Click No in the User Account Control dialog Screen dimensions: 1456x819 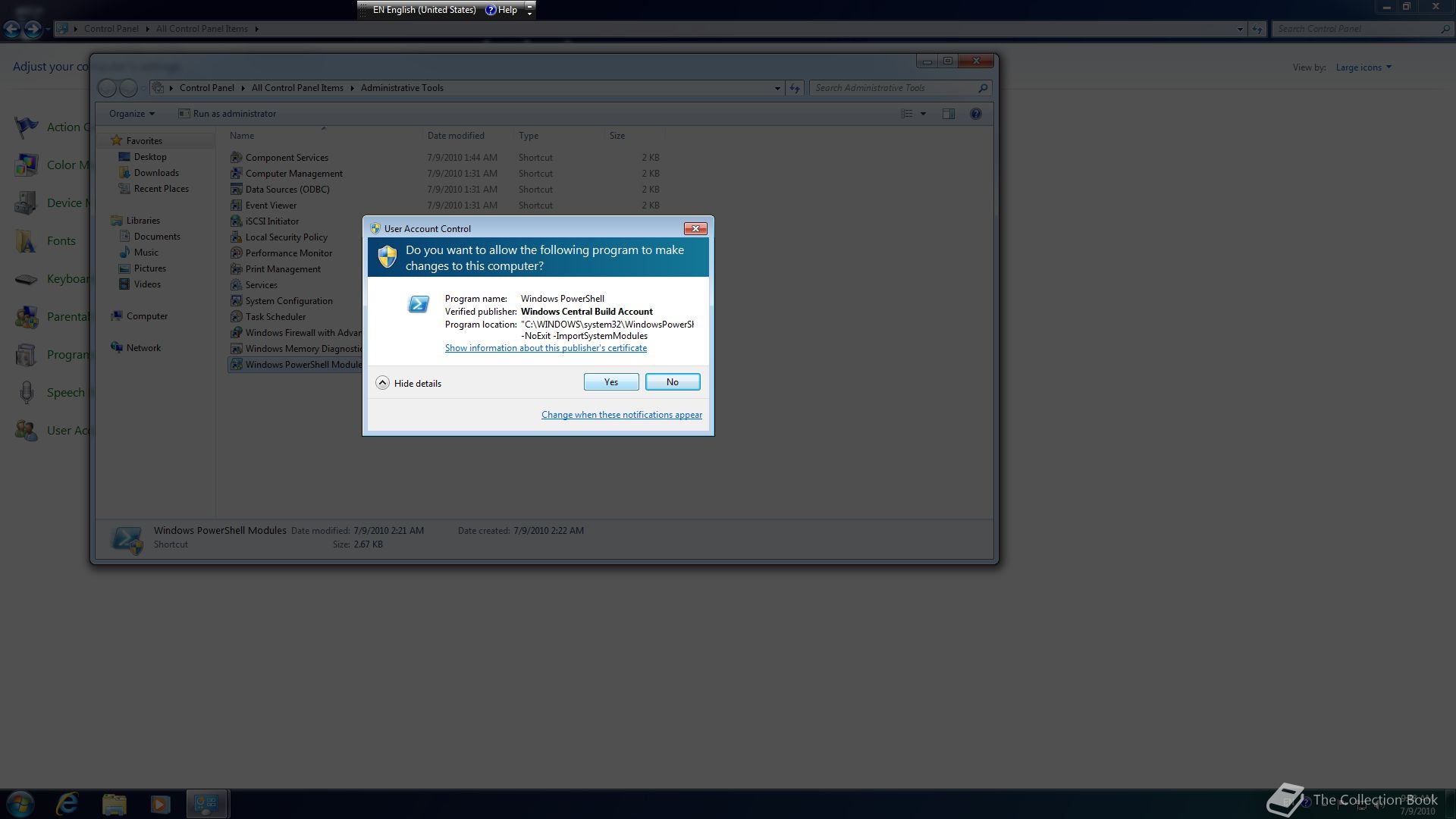pyautogui.click(x=673, y=382)
